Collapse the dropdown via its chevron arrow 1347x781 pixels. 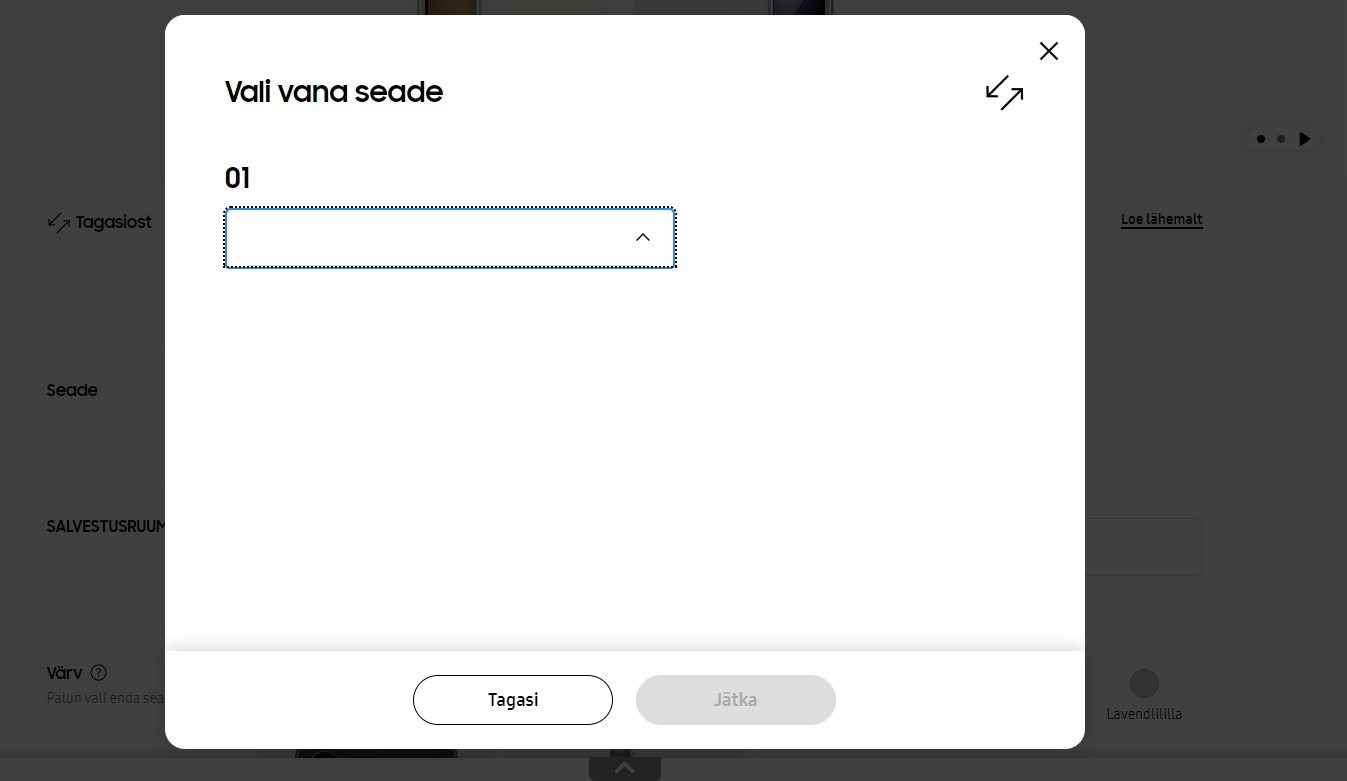pos(643,237)
